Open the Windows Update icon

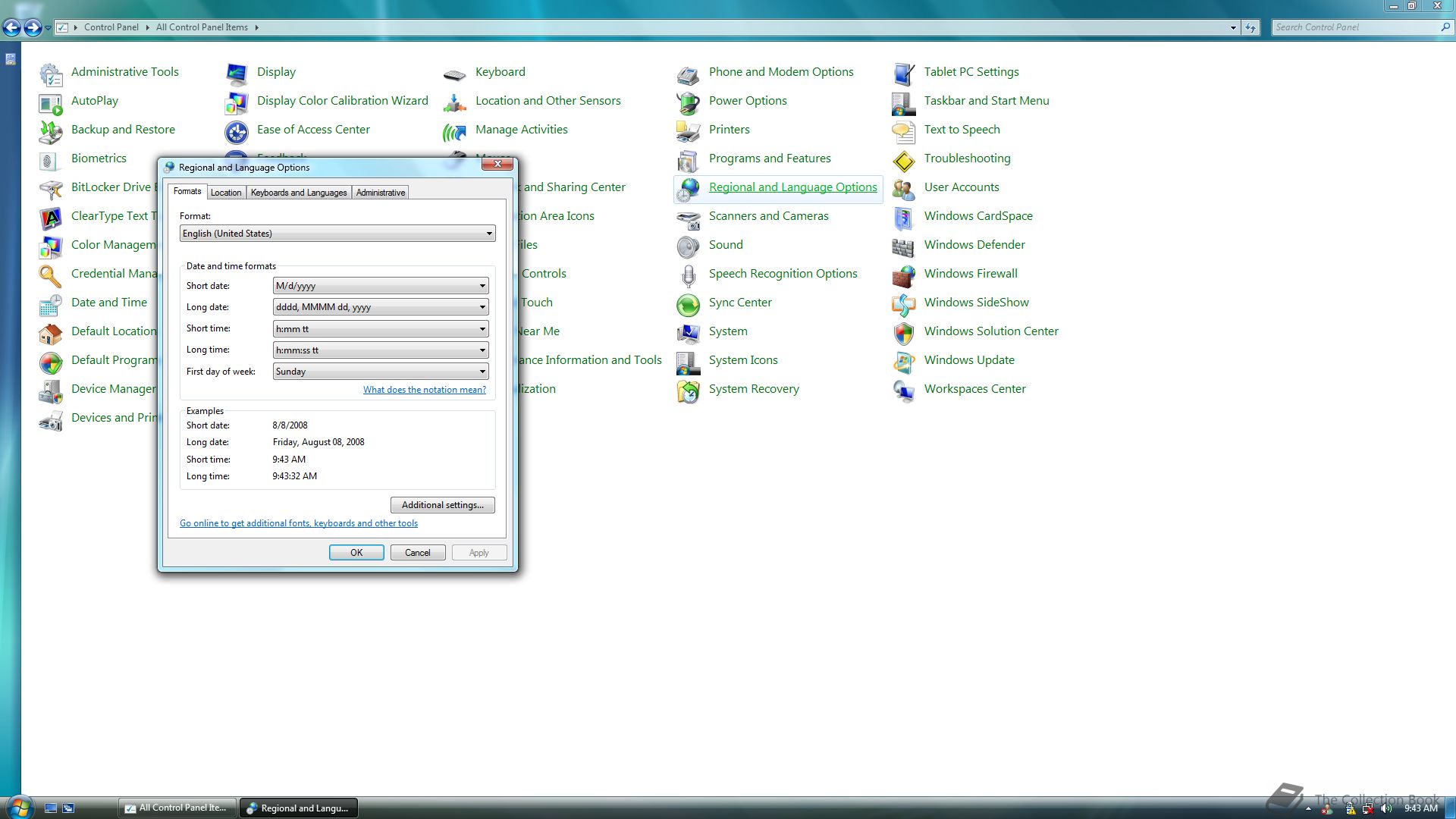[x=904, y=362]
